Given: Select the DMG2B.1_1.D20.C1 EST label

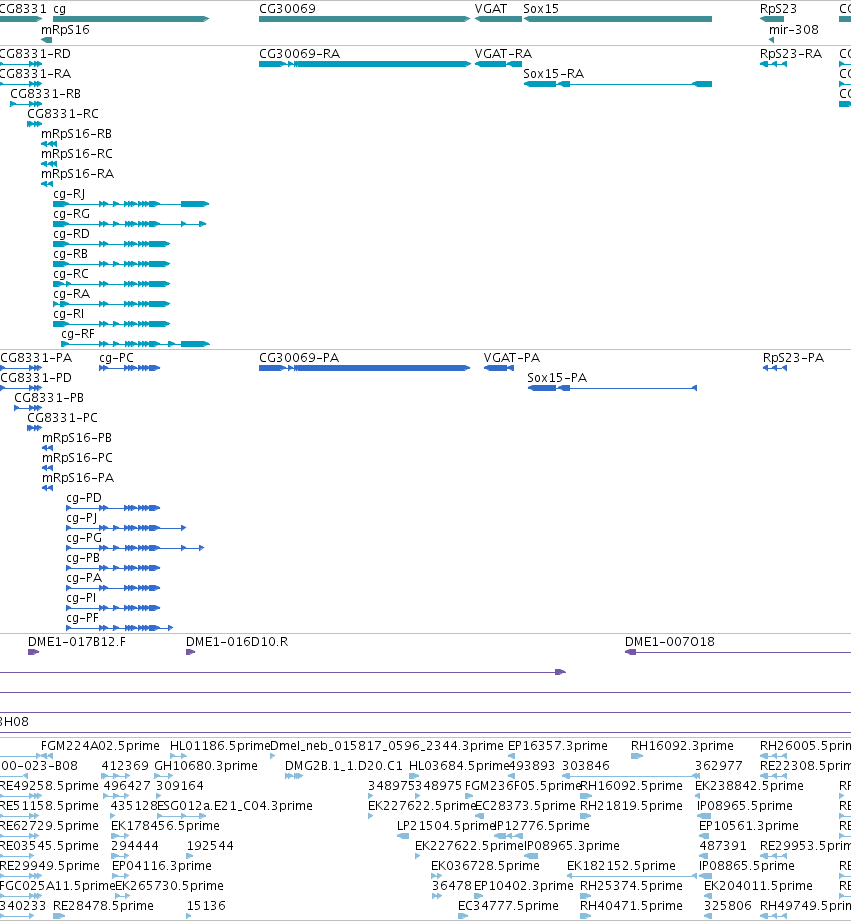Looking at the screenshot, I should pyautogui.click(x=344, y=765).
